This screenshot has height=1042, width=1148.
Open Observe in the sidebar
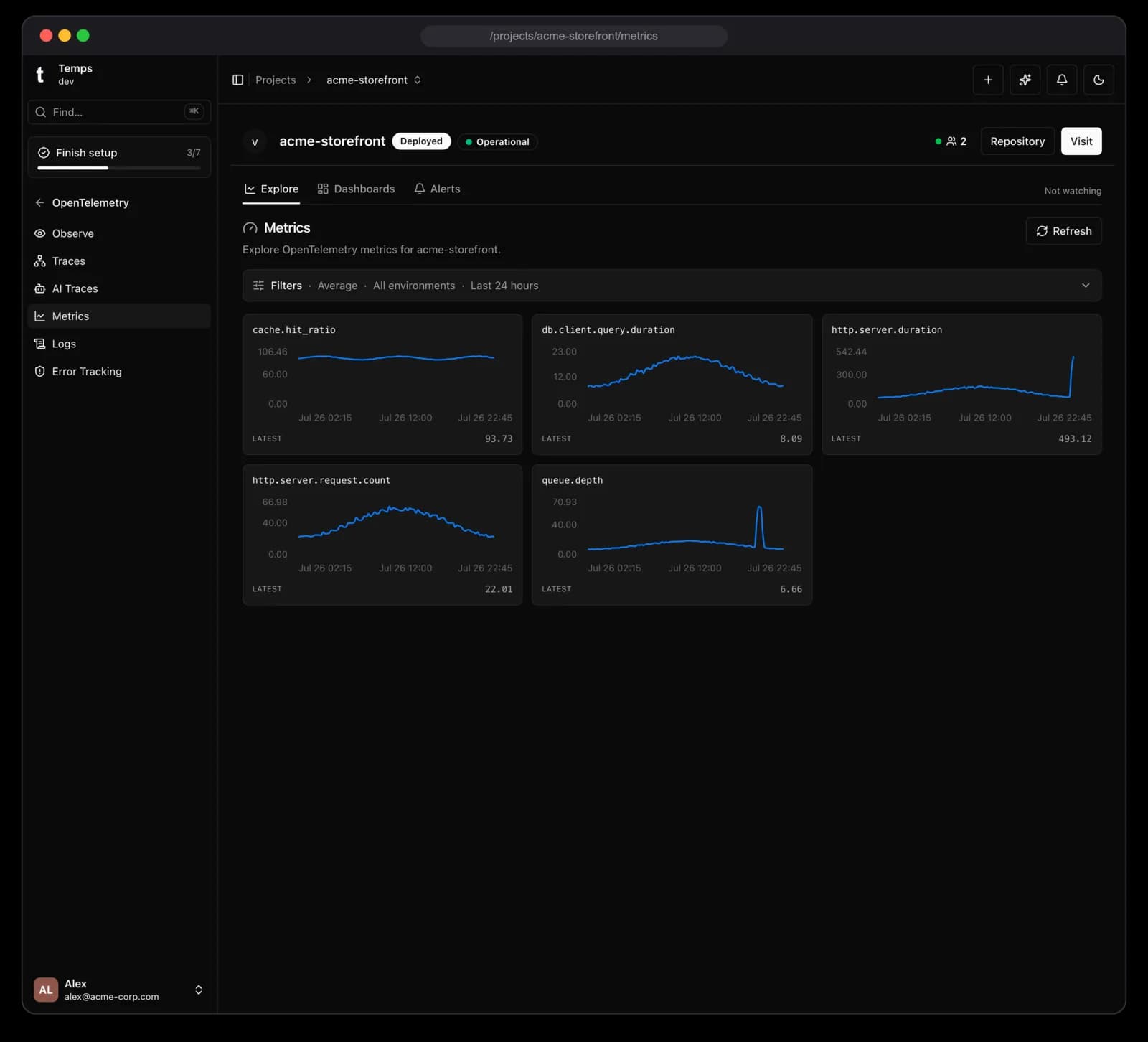pos(119,233)
